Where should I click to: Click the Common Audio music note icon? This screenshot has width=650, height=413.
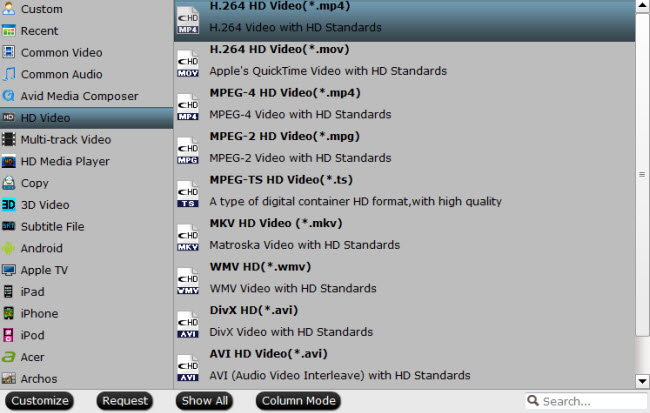pyautogui.click(x=8, y=74)
